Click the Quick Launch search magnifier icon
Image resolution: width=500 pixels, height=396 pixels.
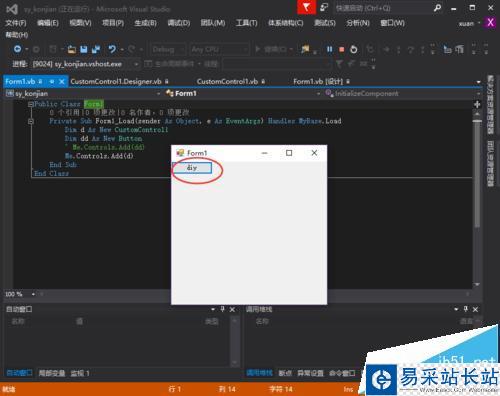click(438, 8)
